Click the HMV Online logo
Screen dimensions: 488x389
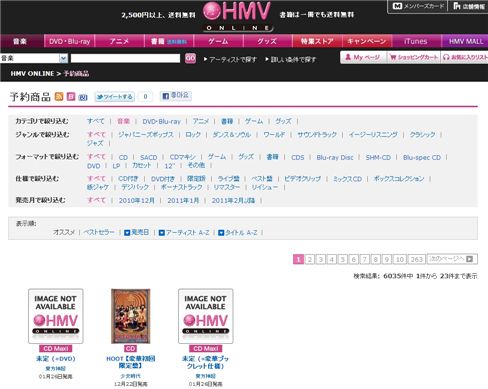238,16
